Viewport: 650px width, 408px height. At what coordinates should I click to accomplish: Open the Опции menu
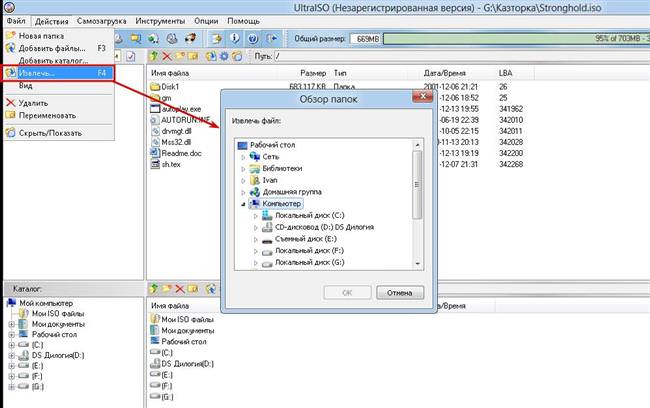click(206, 21)
